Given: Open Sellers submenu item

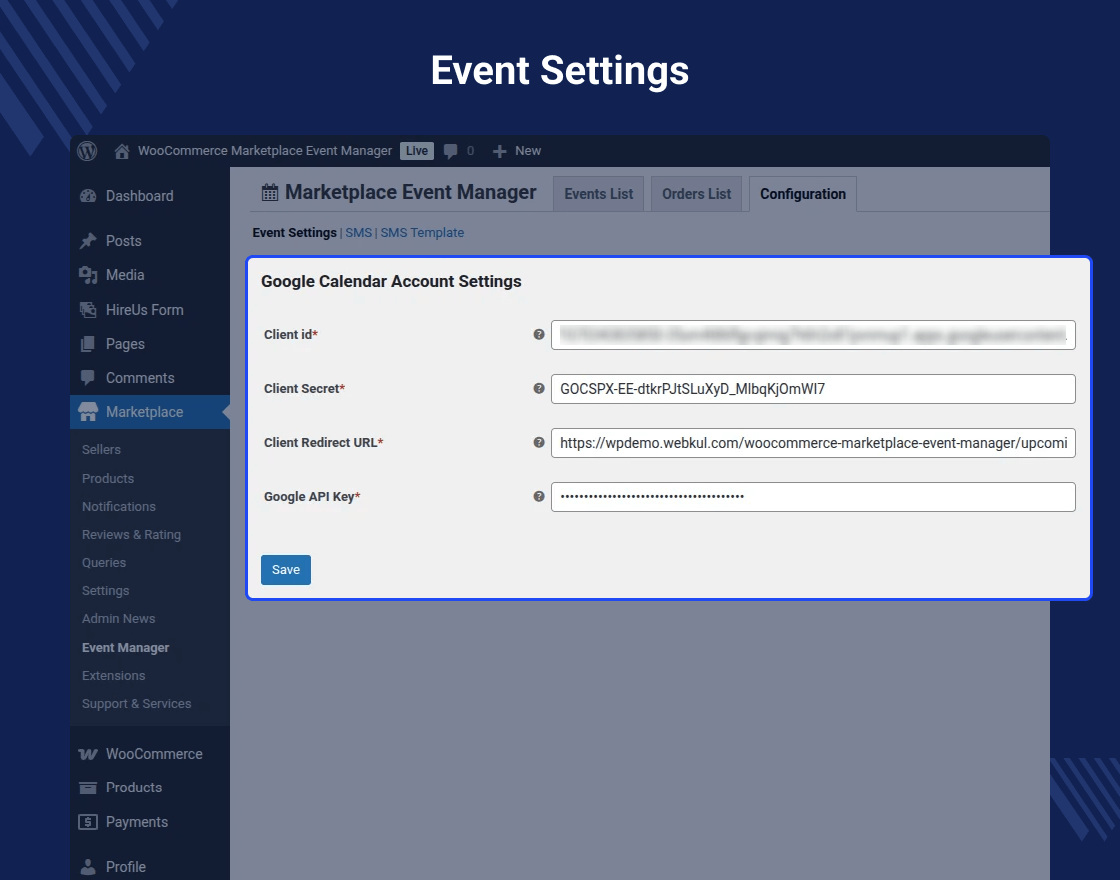Looking at the screenshot, I should point(101,449).
